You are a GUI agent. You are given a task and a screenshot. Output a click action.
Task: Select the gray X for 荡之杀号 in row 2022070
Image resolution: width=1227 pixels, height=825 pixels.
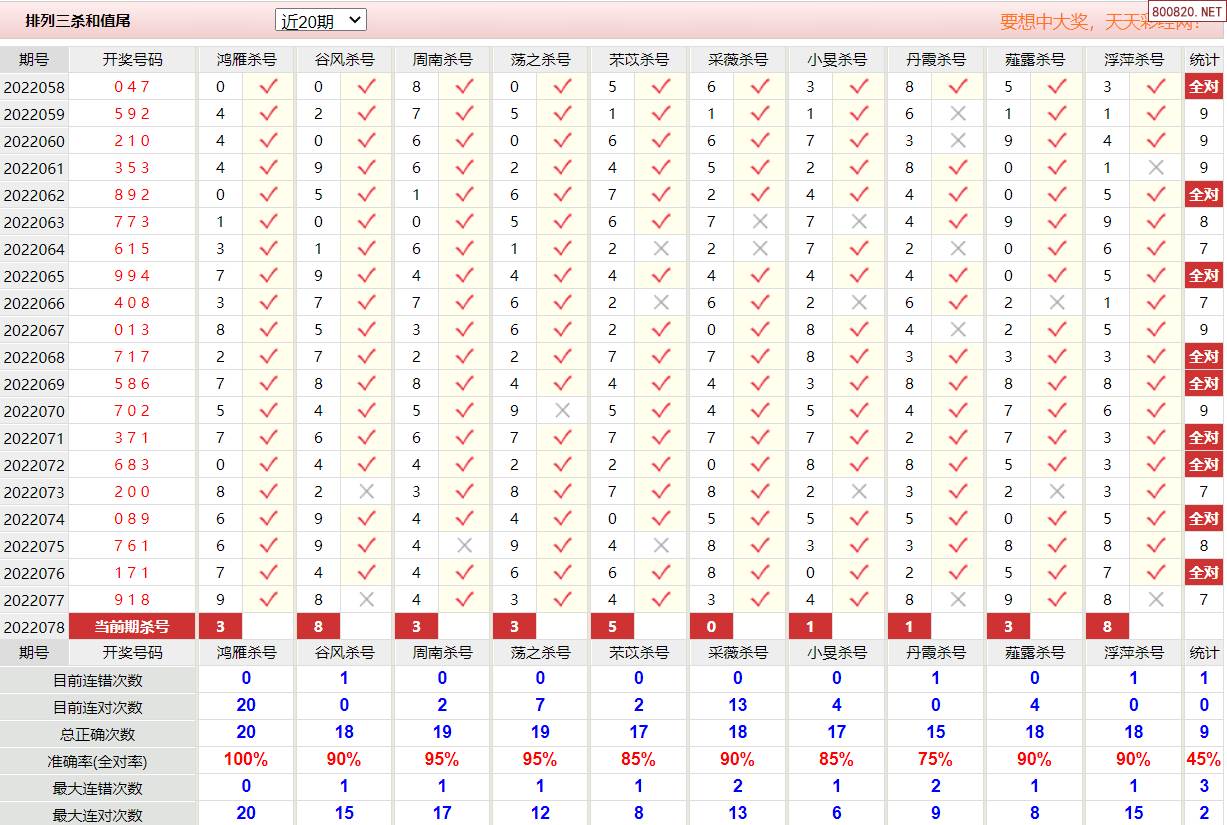(x=562, y=411)
